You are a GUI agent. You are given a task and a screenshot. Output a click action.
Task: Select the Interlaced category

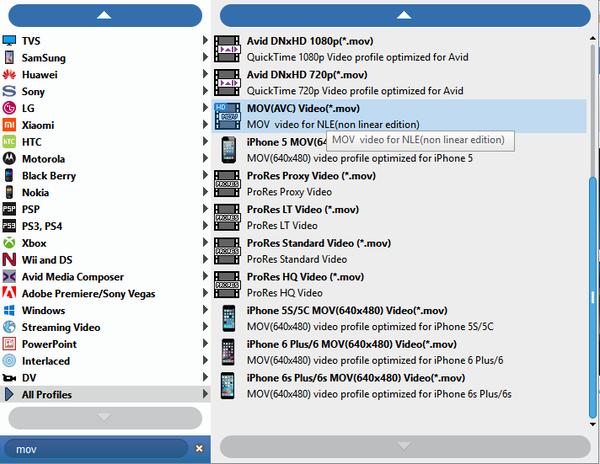pyautogui.click(x=46, y=361)
